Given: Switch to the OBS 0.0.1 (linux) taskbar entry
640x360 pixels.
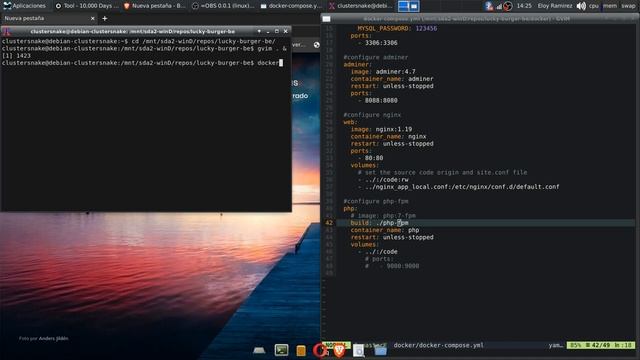Looking at the screenshot, I should [x=223, y=6].
